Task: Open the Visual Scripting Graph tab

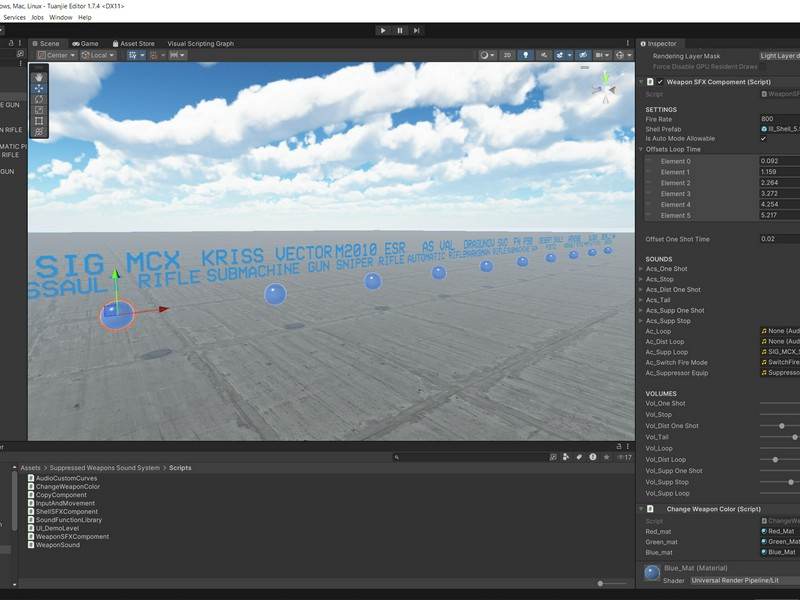Action: [201, 43]
